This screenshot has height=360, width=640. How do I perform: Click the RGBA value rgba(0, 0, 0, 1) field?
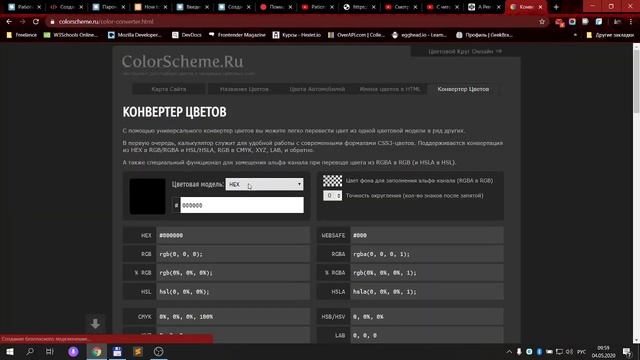point(427,254)
